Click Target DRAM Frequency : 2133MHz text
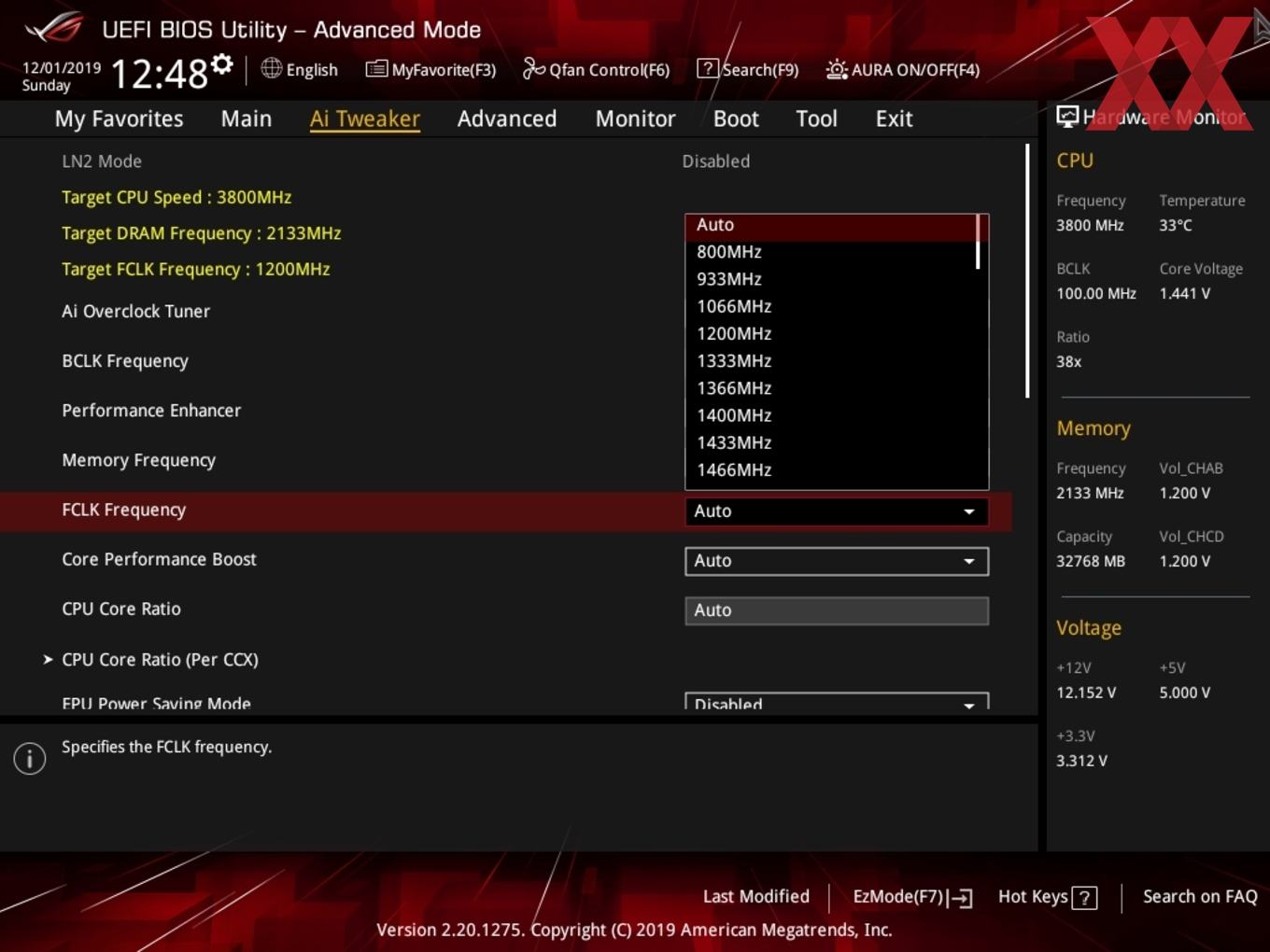Viewport: 1270px width, 952px height. point(201,233)
